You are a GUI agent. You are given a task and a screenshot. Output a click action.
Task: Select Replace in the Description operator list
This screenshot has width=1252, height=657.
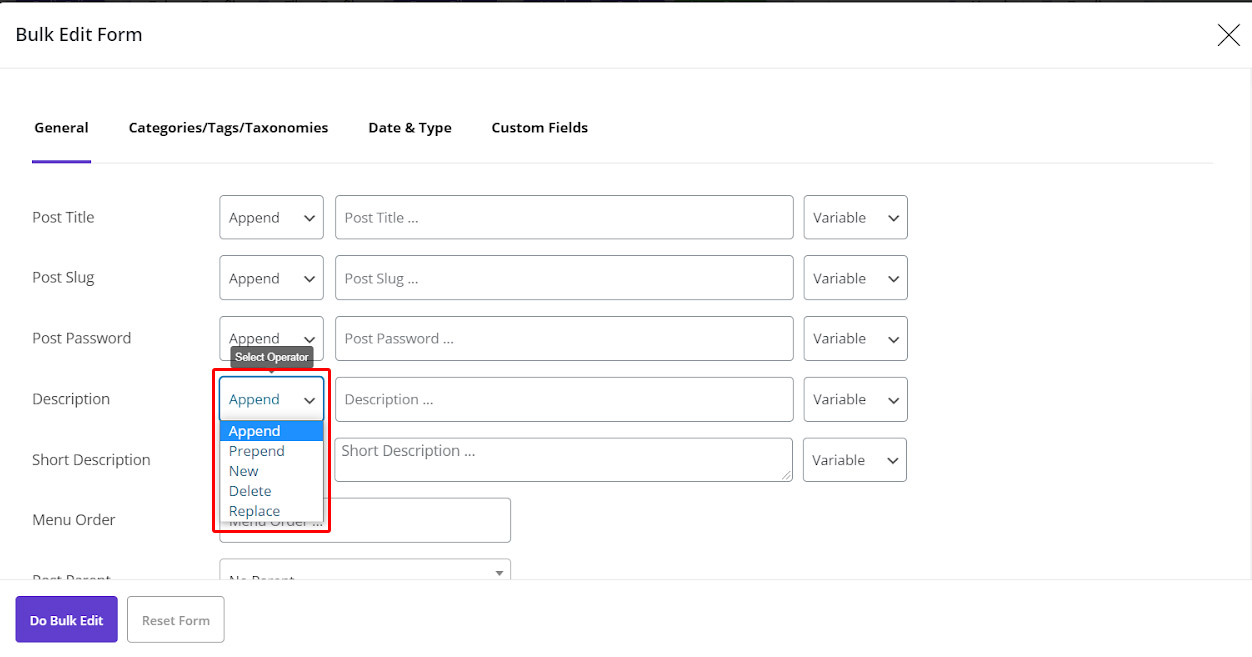[x=253, y=510]
